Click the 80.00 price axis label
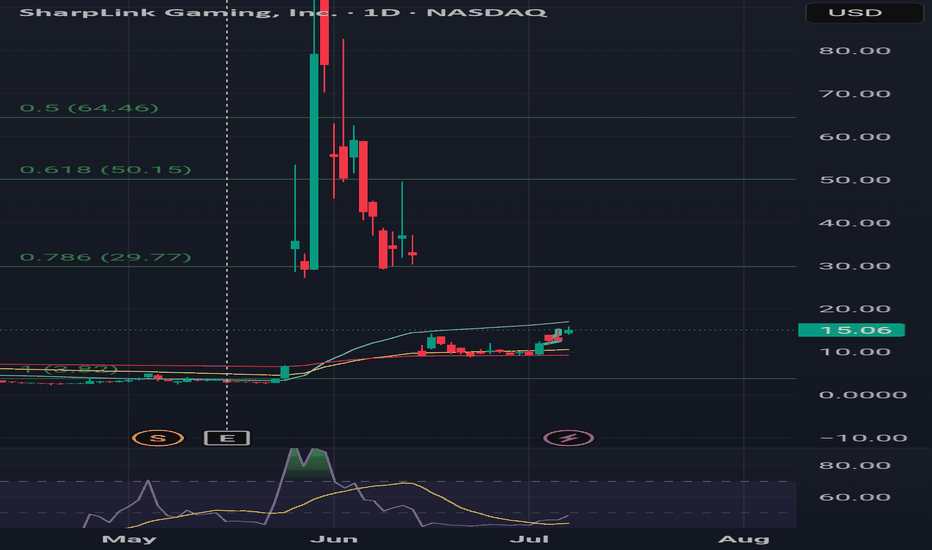932x550 pixels. [x=855, y=51]
